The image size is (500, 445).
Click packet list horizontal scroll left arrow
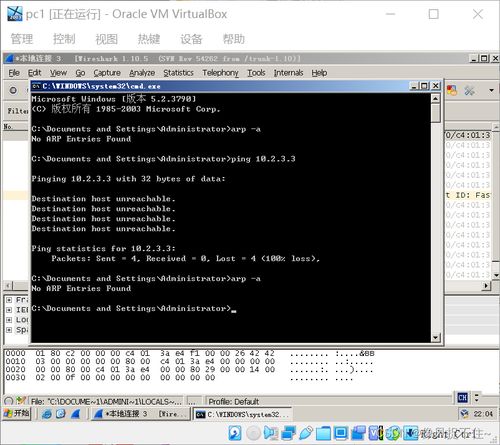coord(9,285)
